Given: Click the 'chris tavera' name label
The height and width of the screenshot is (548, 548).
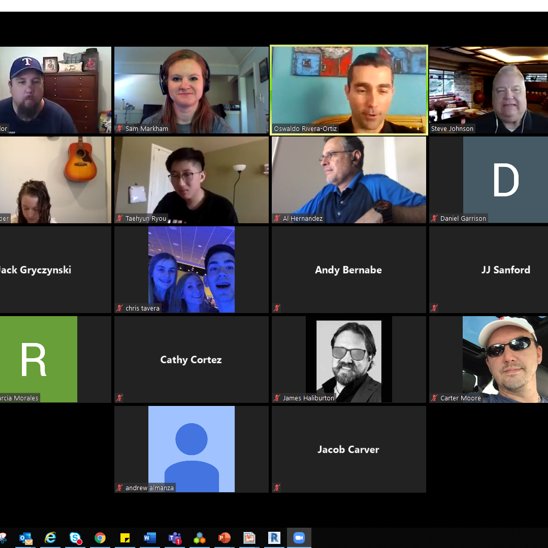Looking at the screenshot, I should coord(142,308).
